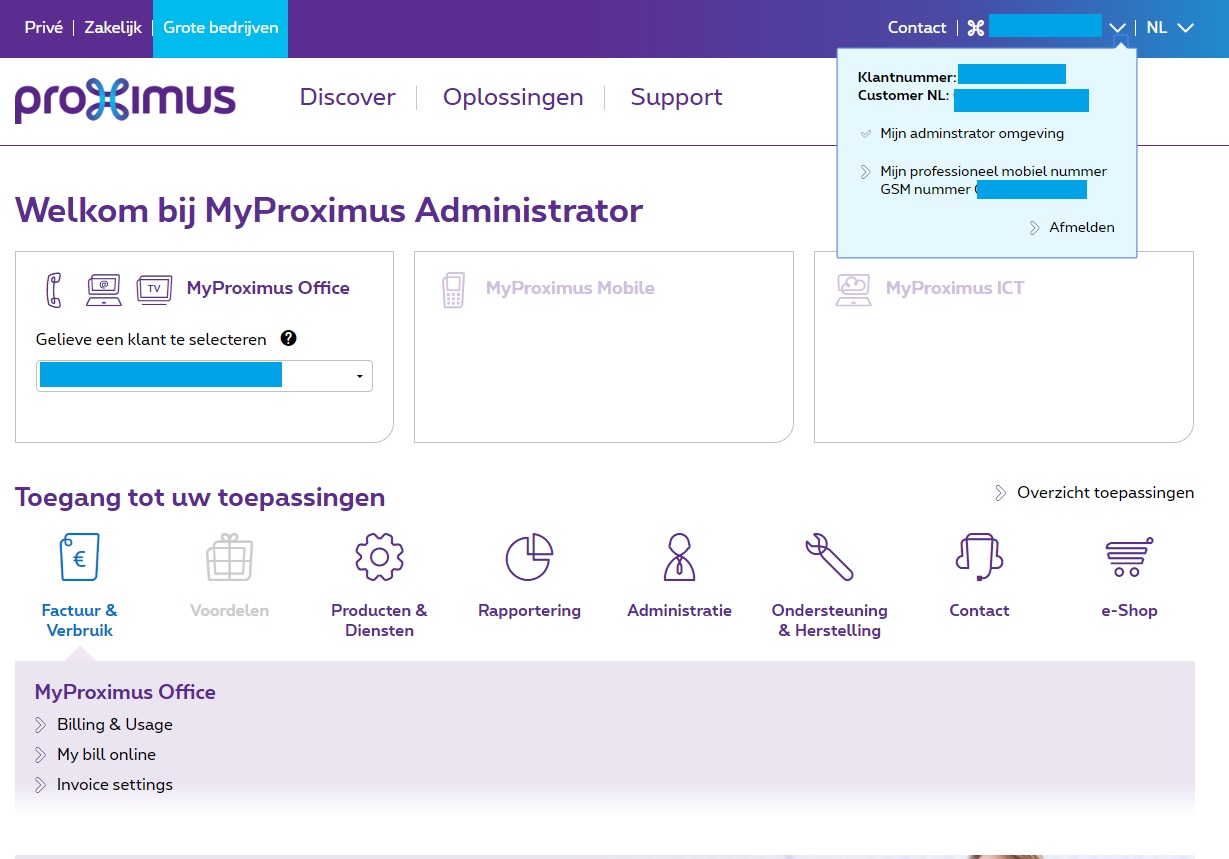Click the MyProximus Office card title
Viewport: 1229px width, 859px height.
[x=268, y=289]
